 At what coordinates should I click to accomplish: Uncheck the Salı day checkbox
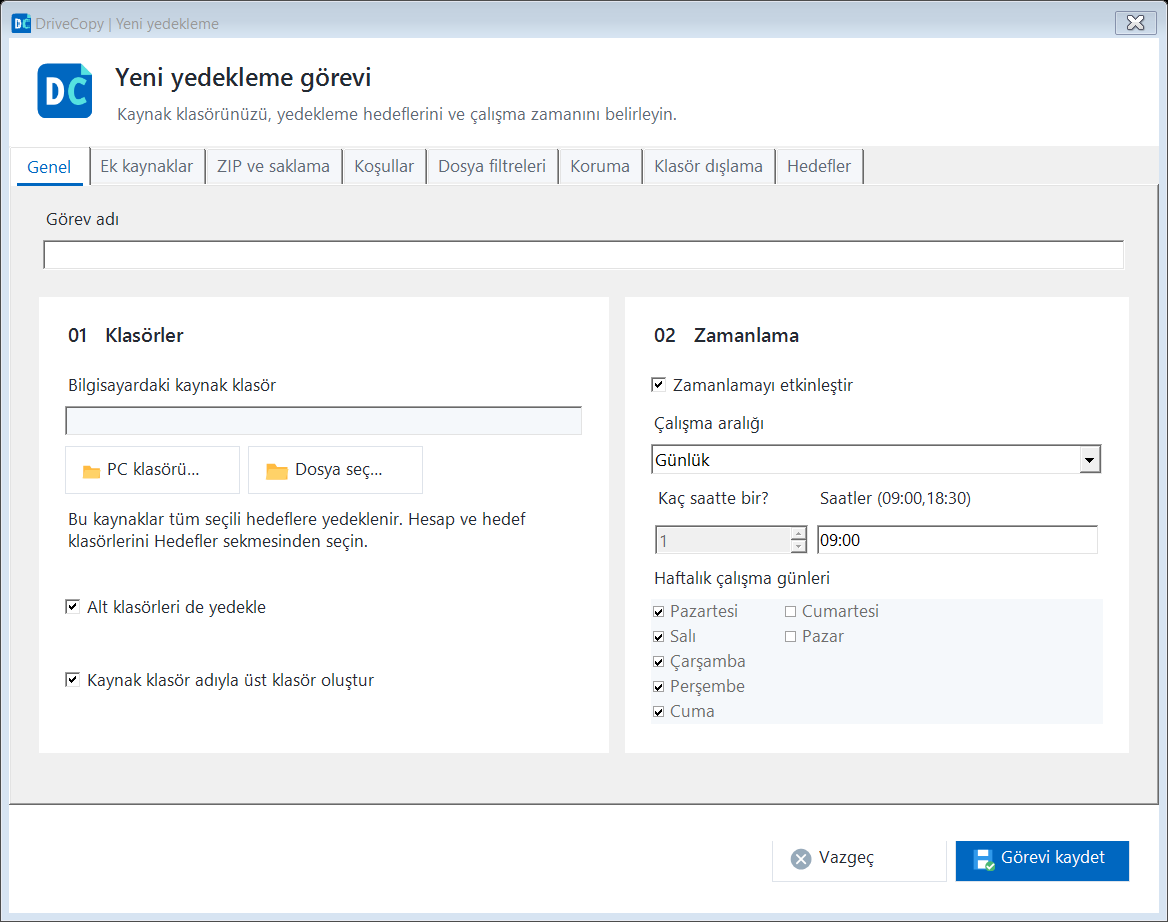point(658,637)
